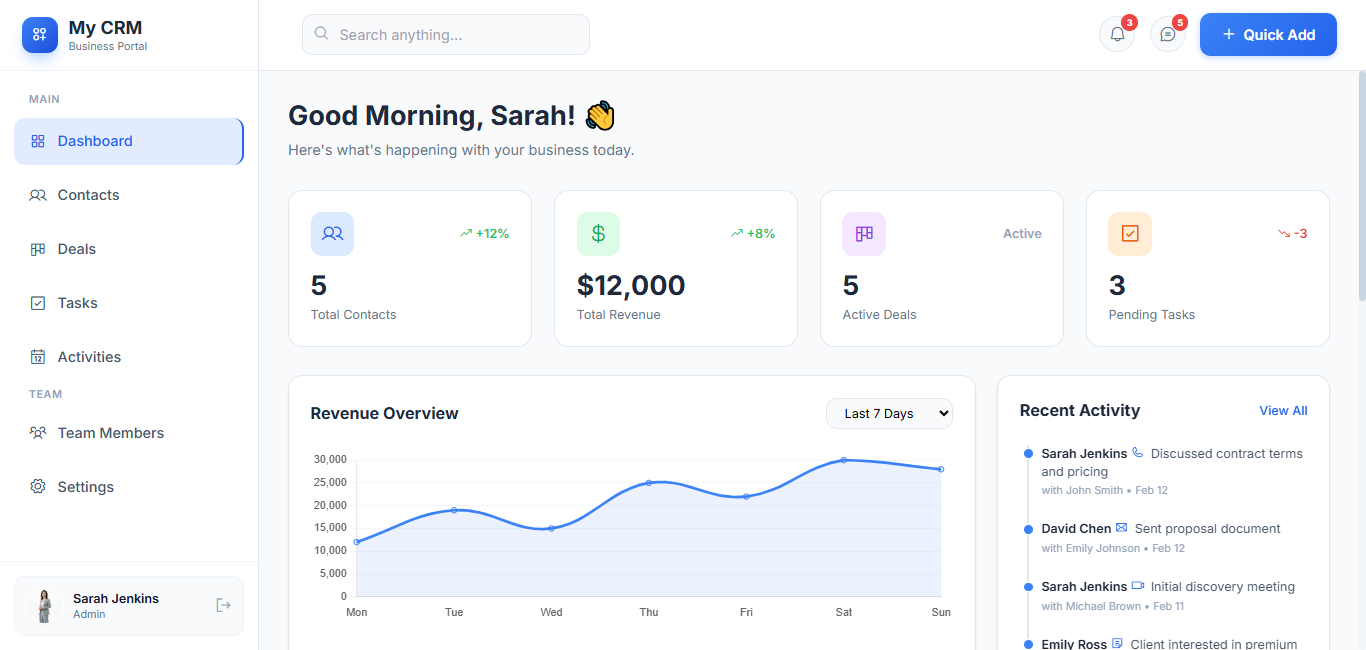
Task: Select Tasks from the sidebar menu
Action: coord(77,303)
